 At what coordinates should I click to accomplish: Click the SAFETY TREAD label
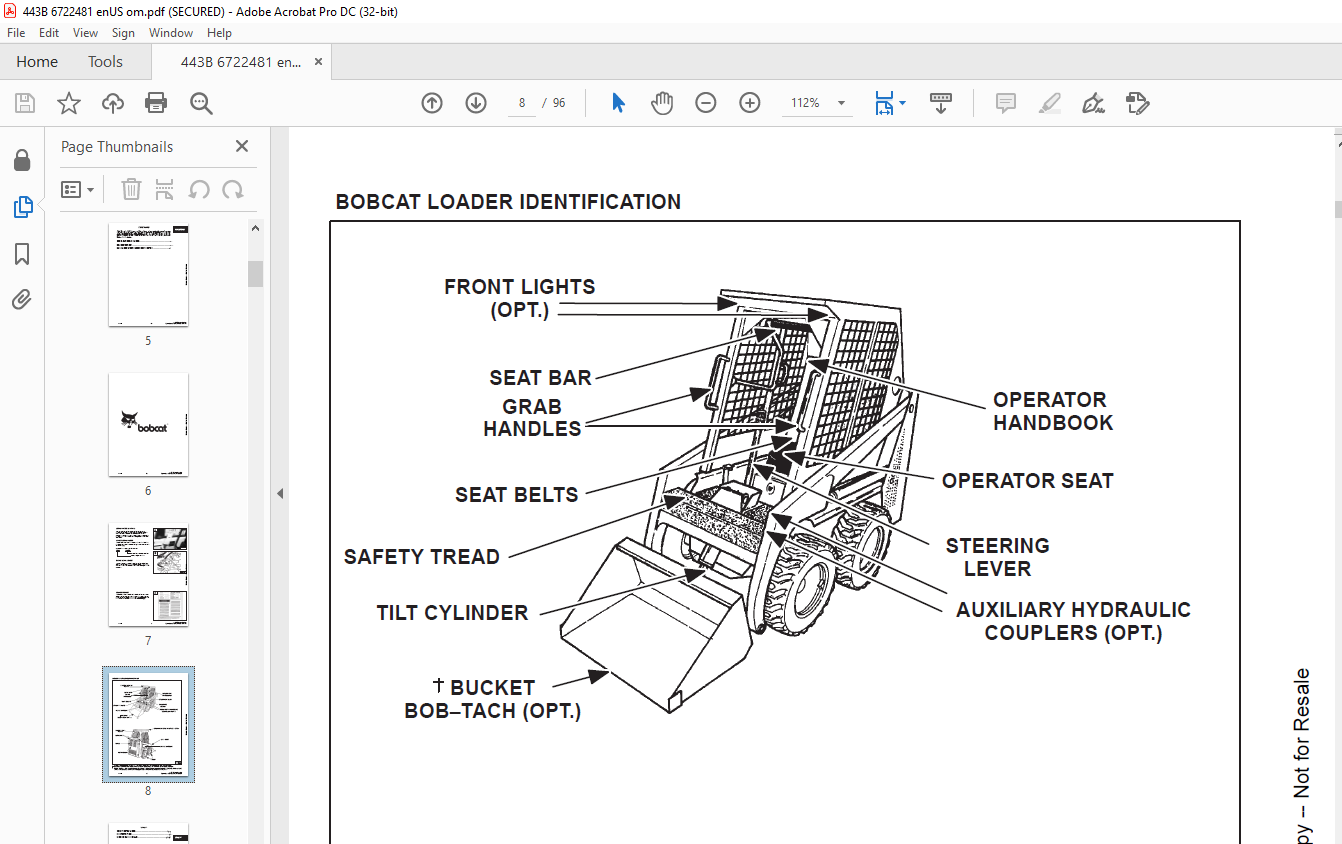click(x=422, y=557)
